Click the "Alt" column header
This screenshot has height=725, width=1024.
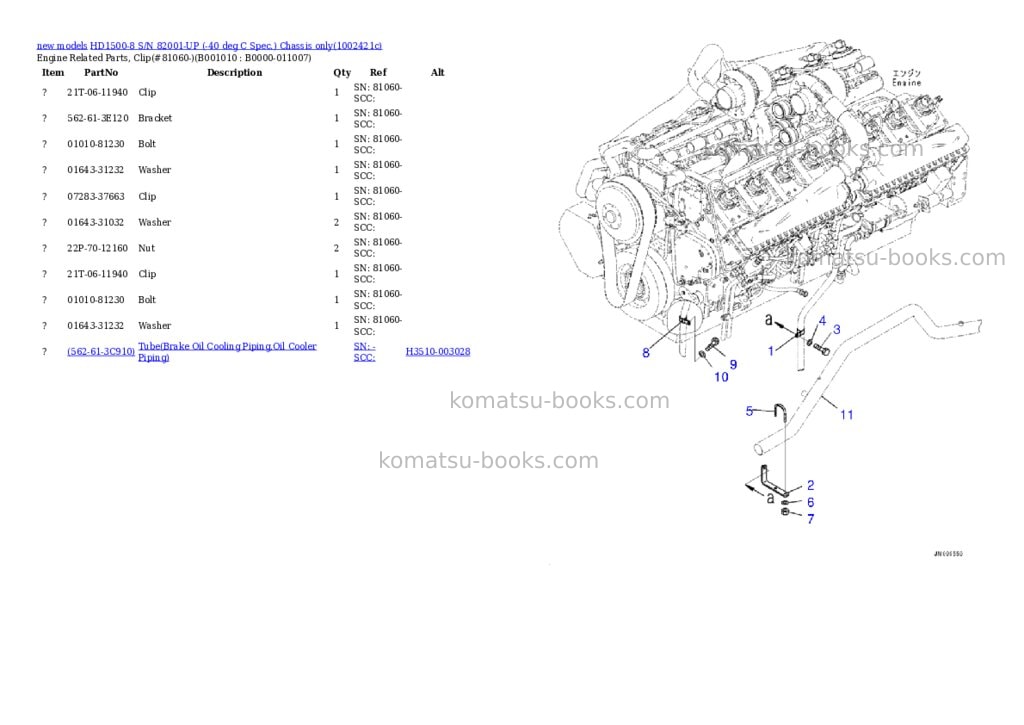coord(438,72)
